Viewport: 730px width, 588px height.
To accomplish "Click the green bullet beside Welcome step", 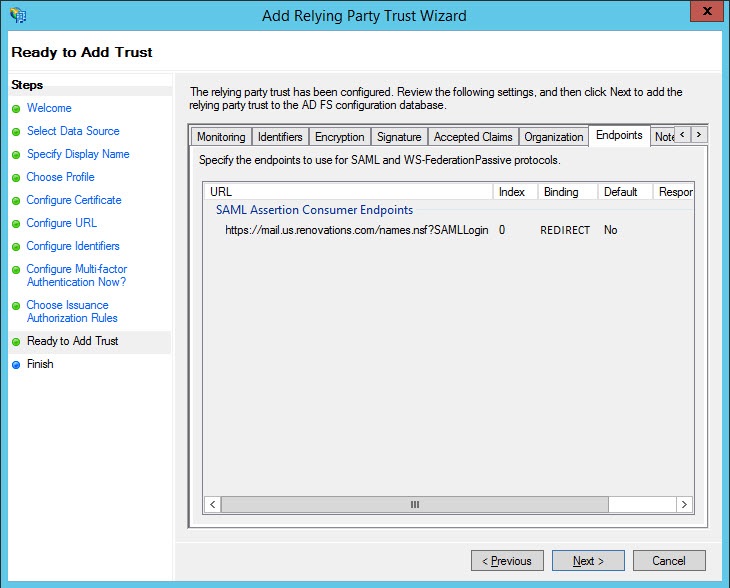I will (16, 109).
